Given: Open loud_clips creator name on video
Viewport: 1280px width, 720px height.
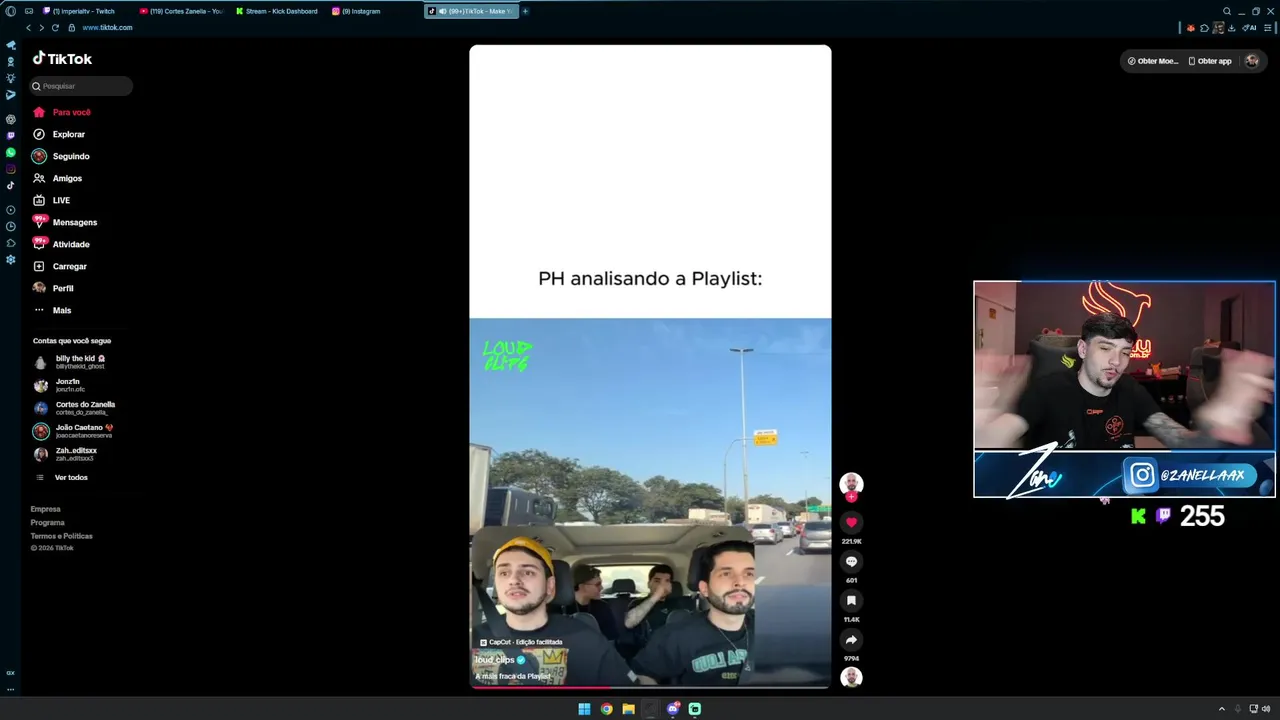Looking at the screenshot, I should click(494, 660).
